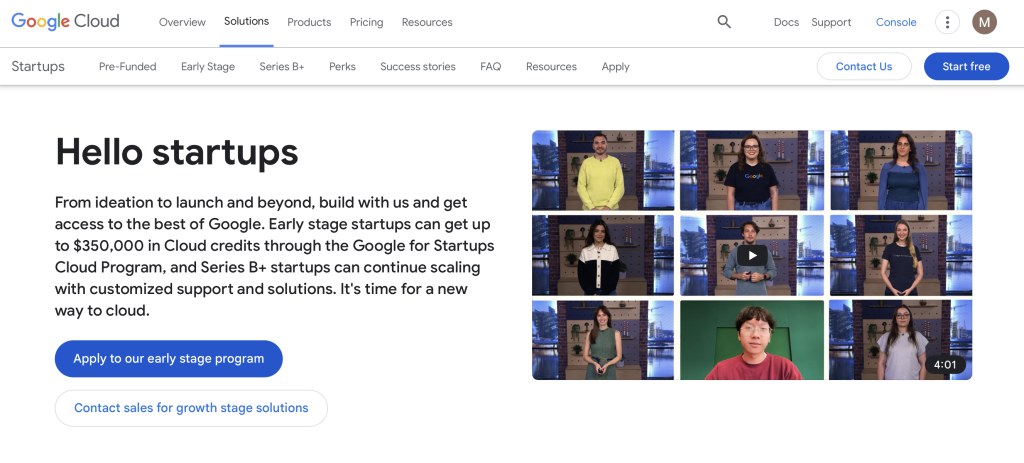Switch to the Early Stage tab

point(208,67)
